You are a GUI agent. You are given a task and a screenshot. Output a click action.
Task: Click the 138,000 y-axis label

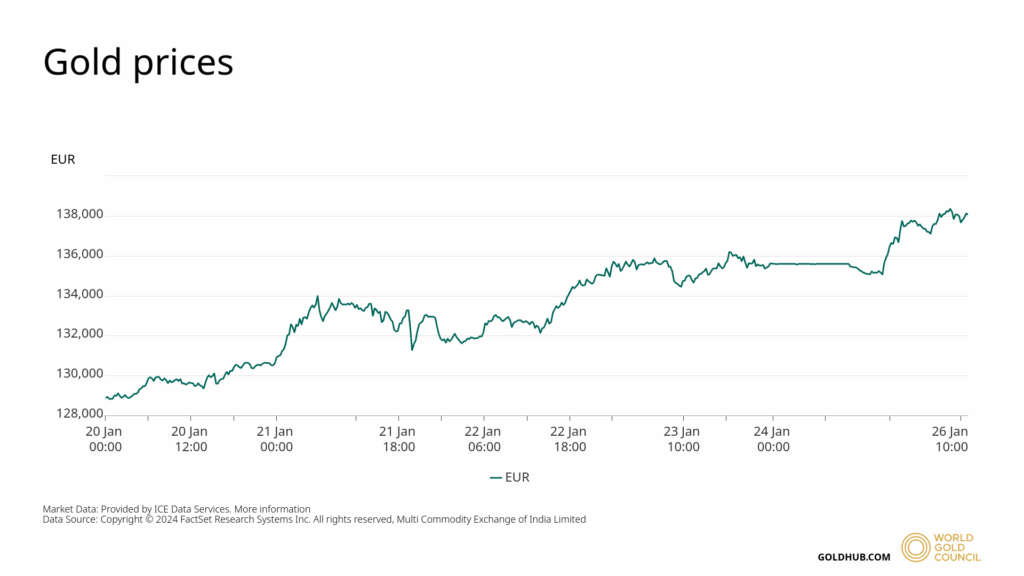click(x=78, y=214)
